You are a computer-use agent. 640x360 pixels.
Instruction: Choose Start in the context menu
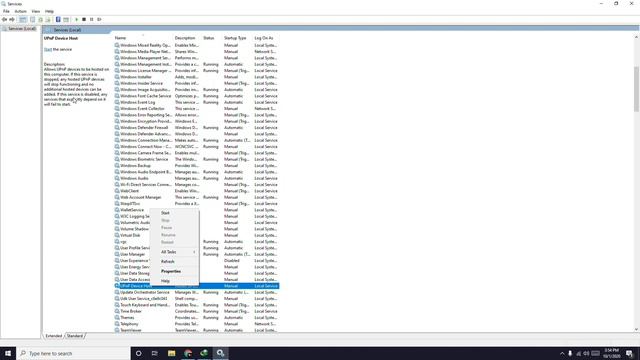(175, 213)
